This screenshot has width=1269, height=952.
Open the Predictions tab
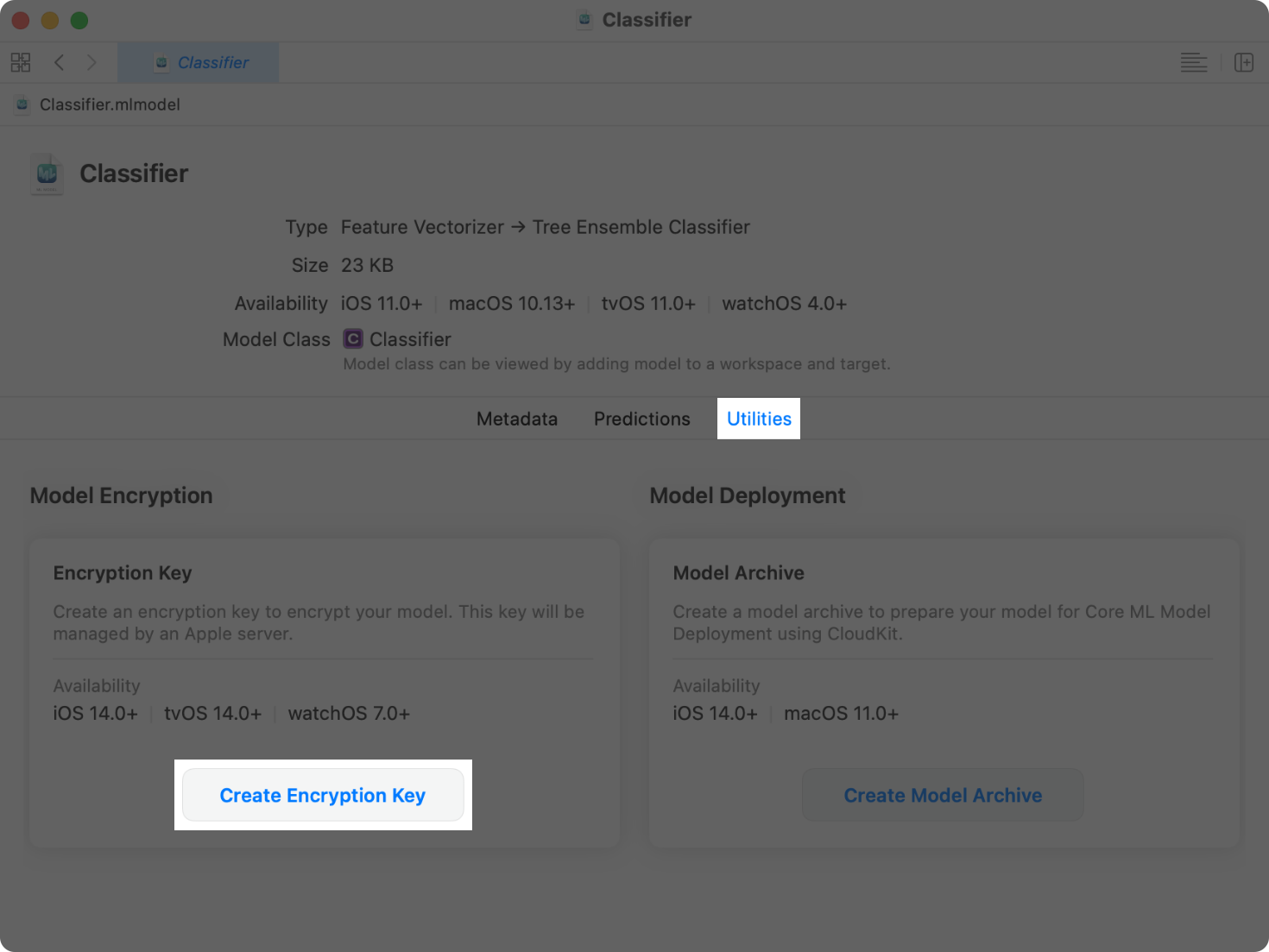pyautogui.click(x=641, y=419)
